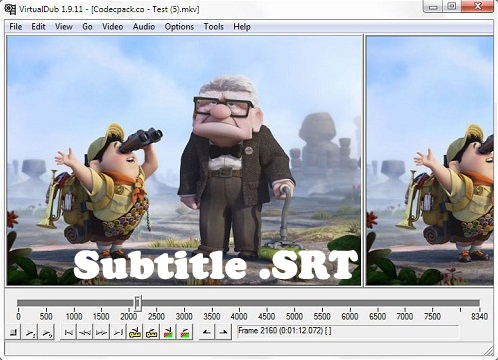Click the Stop playback button
The width and height of the screenshot is (498, 360).
tap(13, 332)
